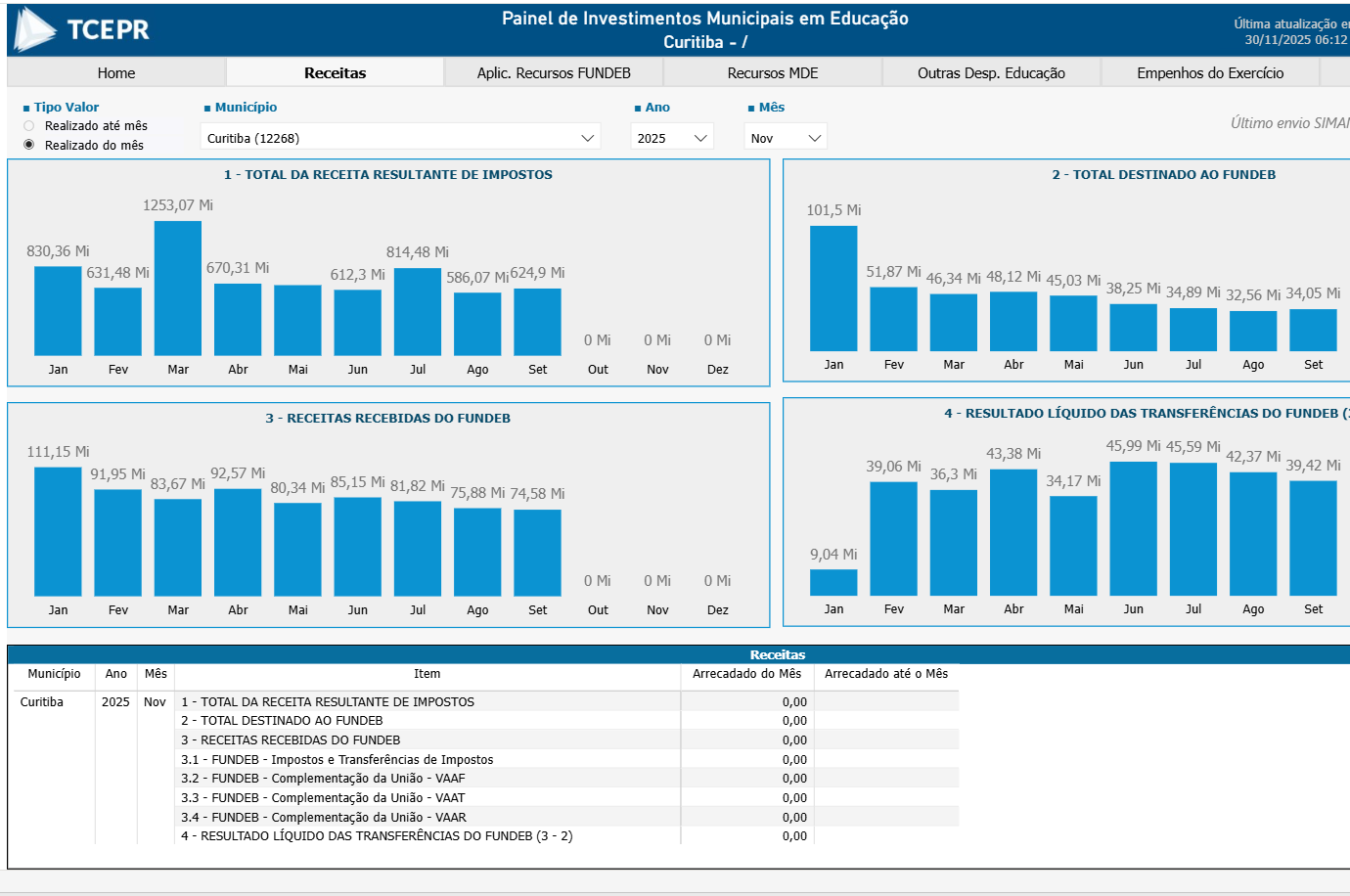The height and width of the screenshot is (896, 1350).
Task: Select row '3.2 - FUNDEB Complementação VAAF'
Action: 323,779
